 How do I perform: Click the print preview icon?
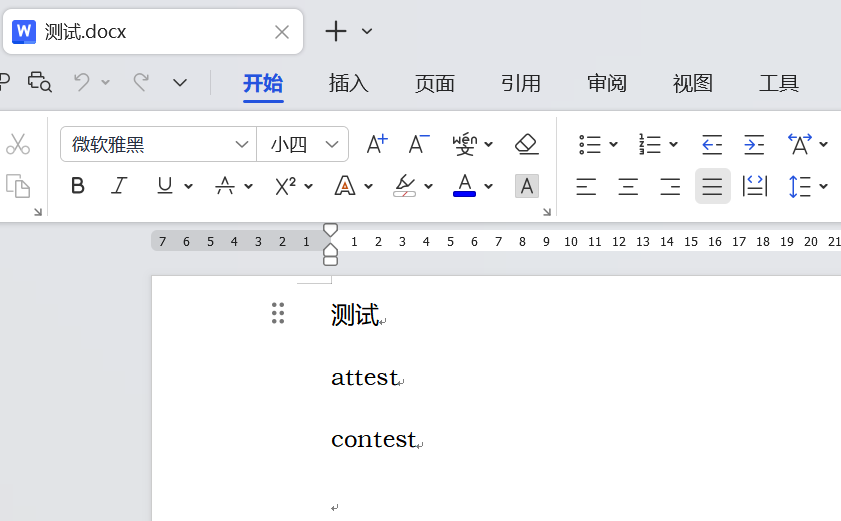[39, 82]
